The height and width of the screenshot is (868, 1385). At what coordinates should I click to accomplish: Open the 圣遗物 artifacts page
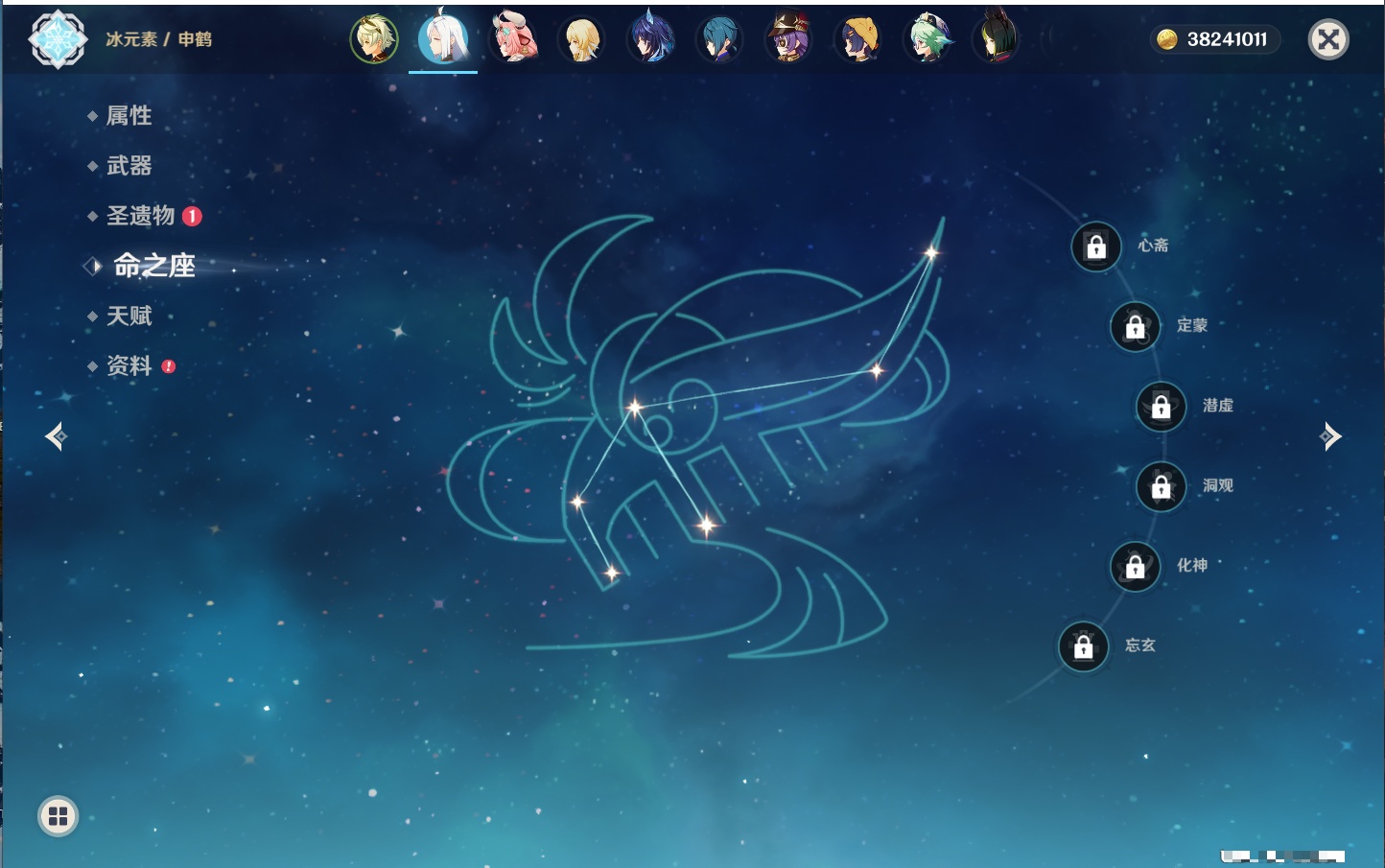coord(140,216)
